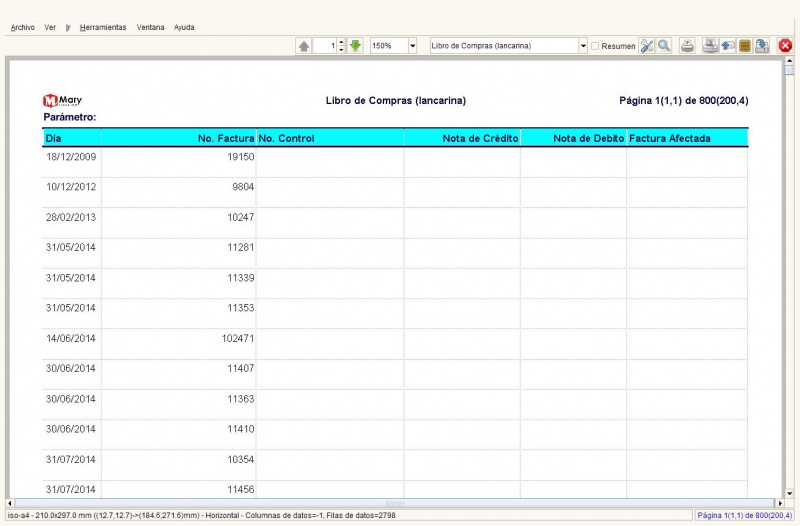
Task: Select date cell 10/12/2012
Action: pyautogui.click(x=71, y=187)
